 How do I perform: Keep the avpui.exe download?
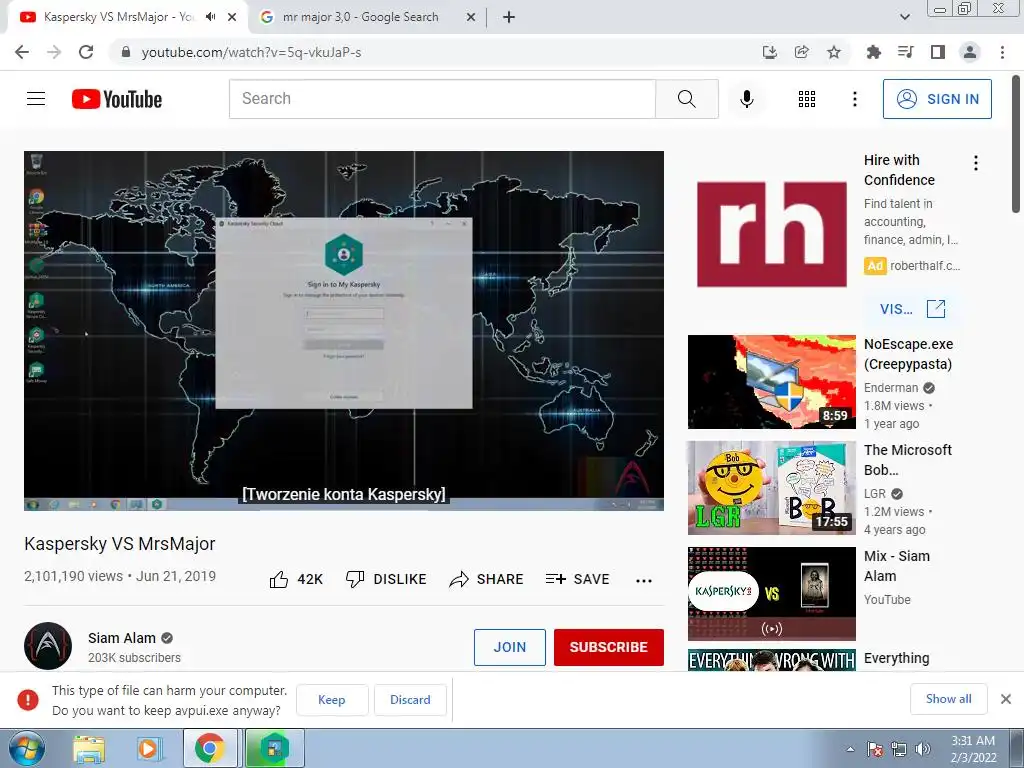tap(332, 699)
